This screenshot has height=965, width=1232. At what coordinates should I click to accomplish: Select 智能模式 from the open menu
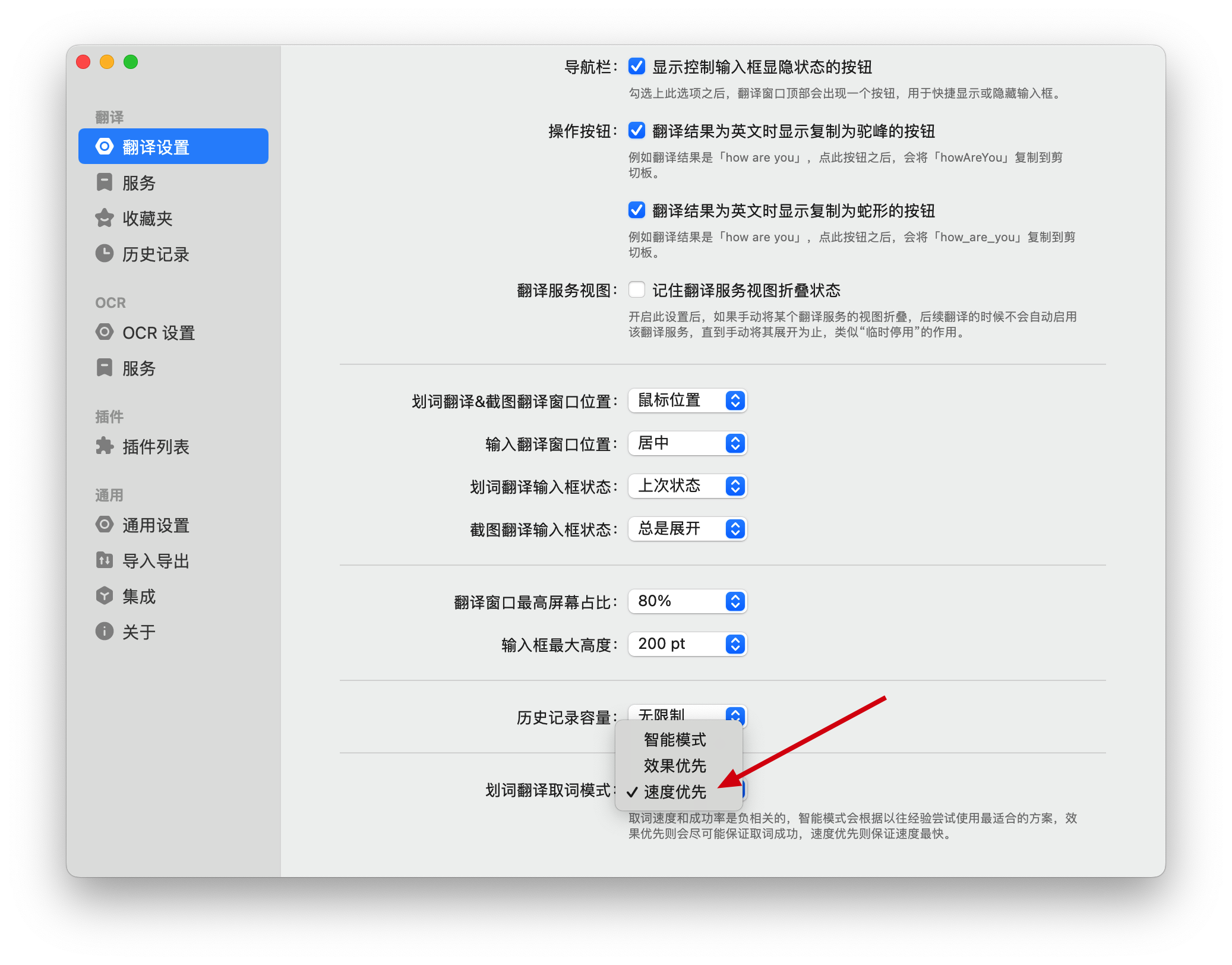pyautogui.click(x=674, y=740)
